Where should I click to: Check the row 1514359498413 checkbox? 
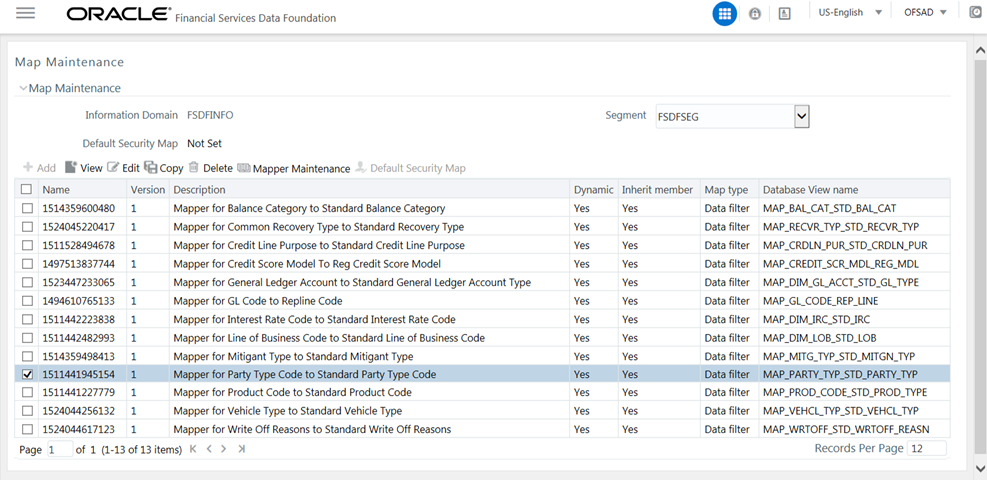click(26, 356)
